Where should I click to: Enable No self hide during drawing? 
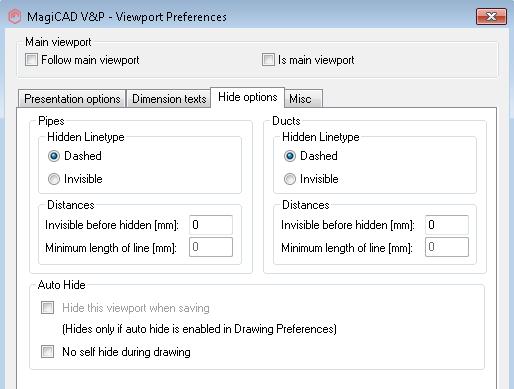(47, 352)
